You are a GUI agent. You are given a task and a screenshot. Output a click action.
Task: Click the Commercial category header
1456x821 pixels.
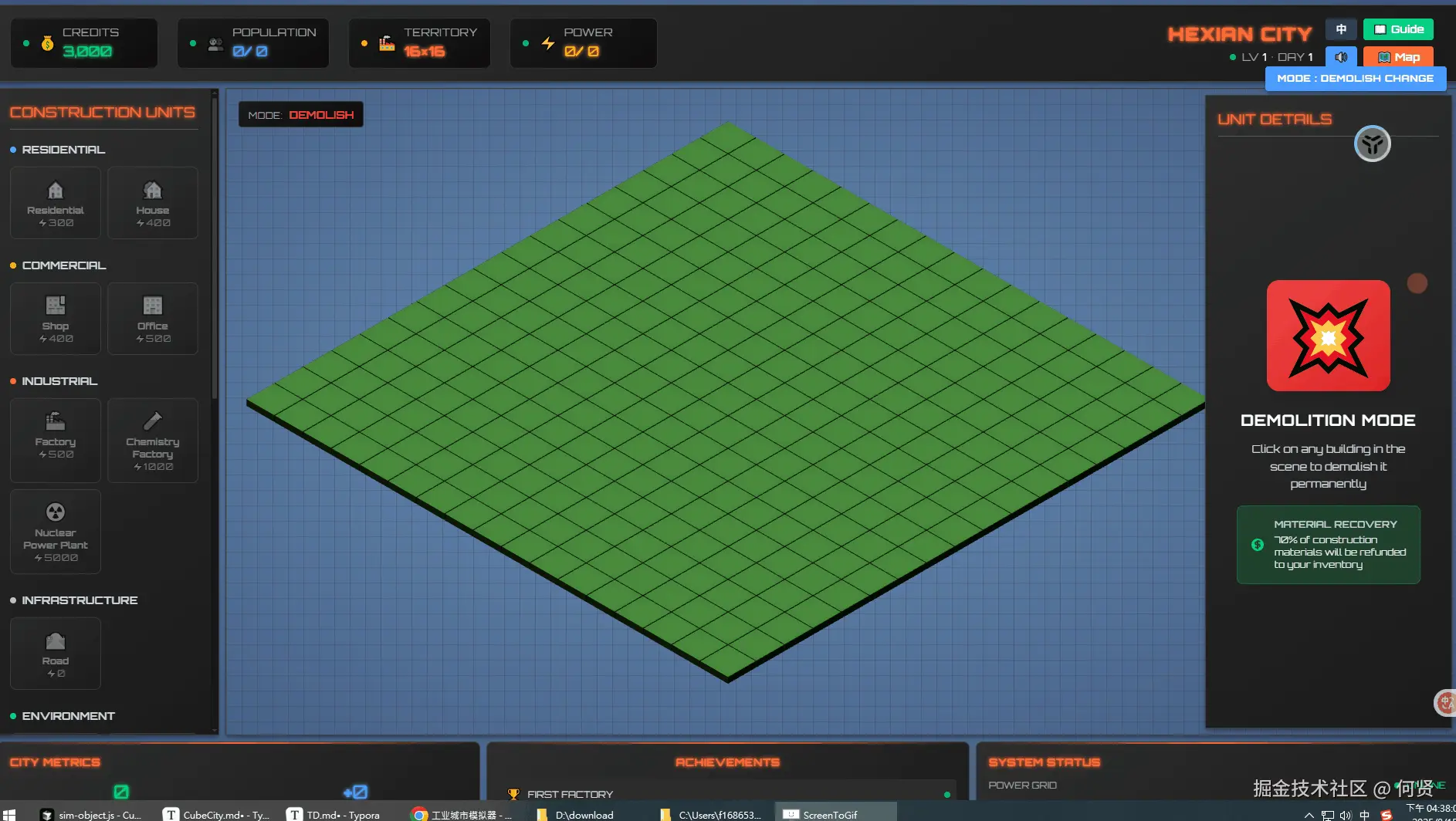[x=64, y=265]
